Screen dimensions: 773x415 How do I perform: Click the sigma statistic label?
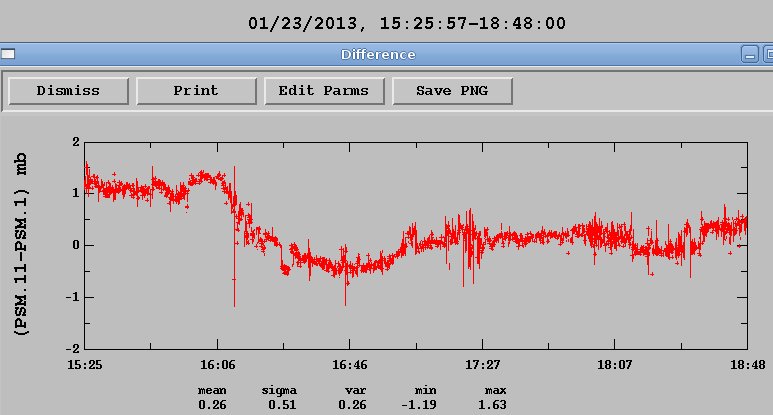click(279, 390)
